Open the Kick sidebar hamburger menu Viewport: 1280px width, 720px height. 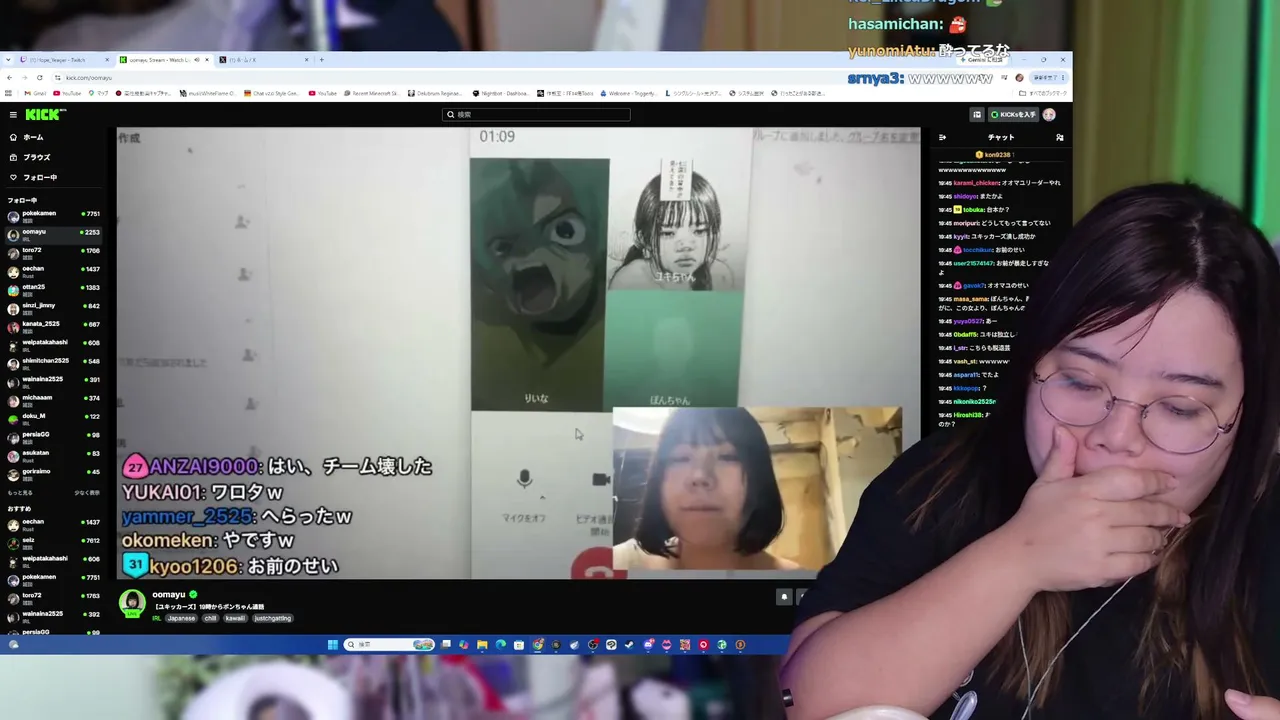coord(12,114)
